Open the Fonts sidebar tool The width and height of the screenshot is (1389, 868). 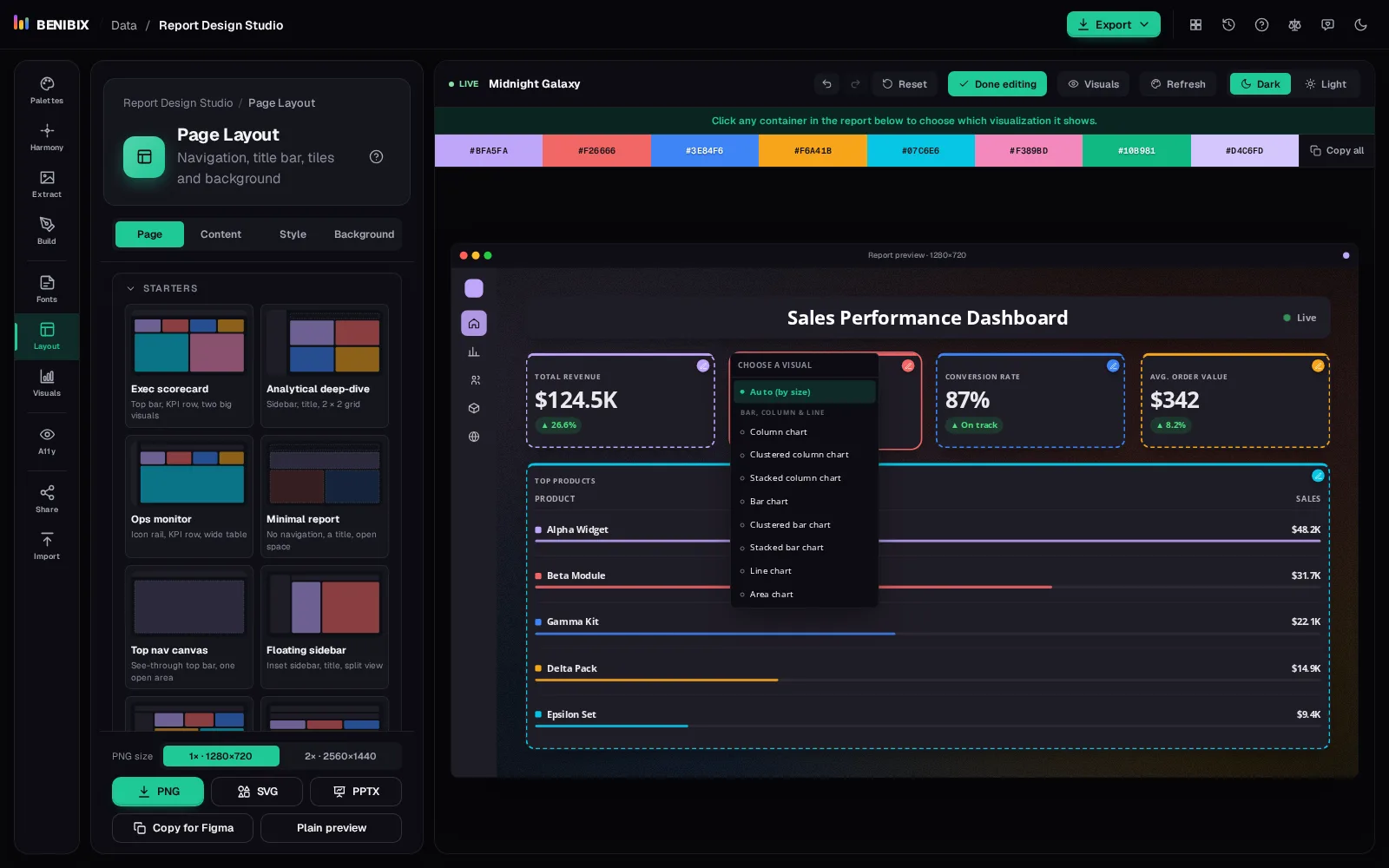[47, 288]
